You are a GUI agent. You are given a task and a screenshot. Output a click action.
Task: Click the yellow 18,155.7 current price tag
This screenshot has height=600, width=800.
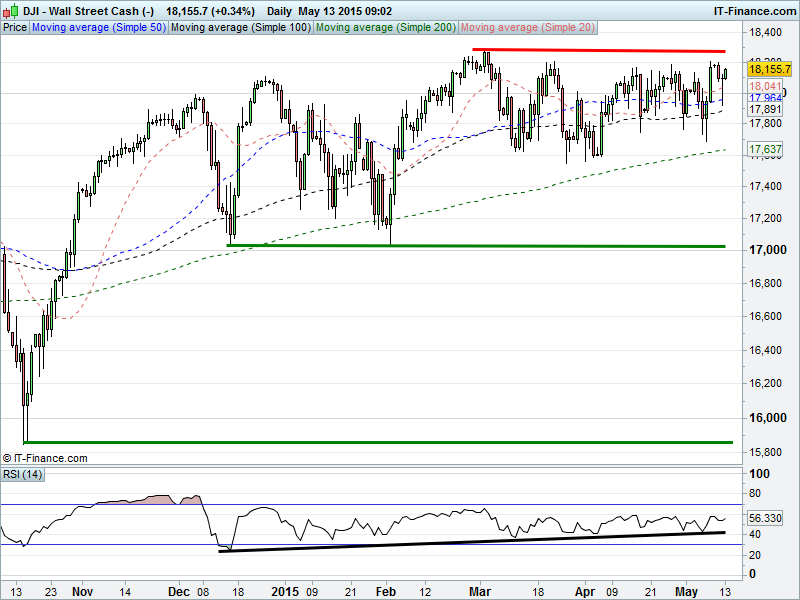tap(769, 69)
